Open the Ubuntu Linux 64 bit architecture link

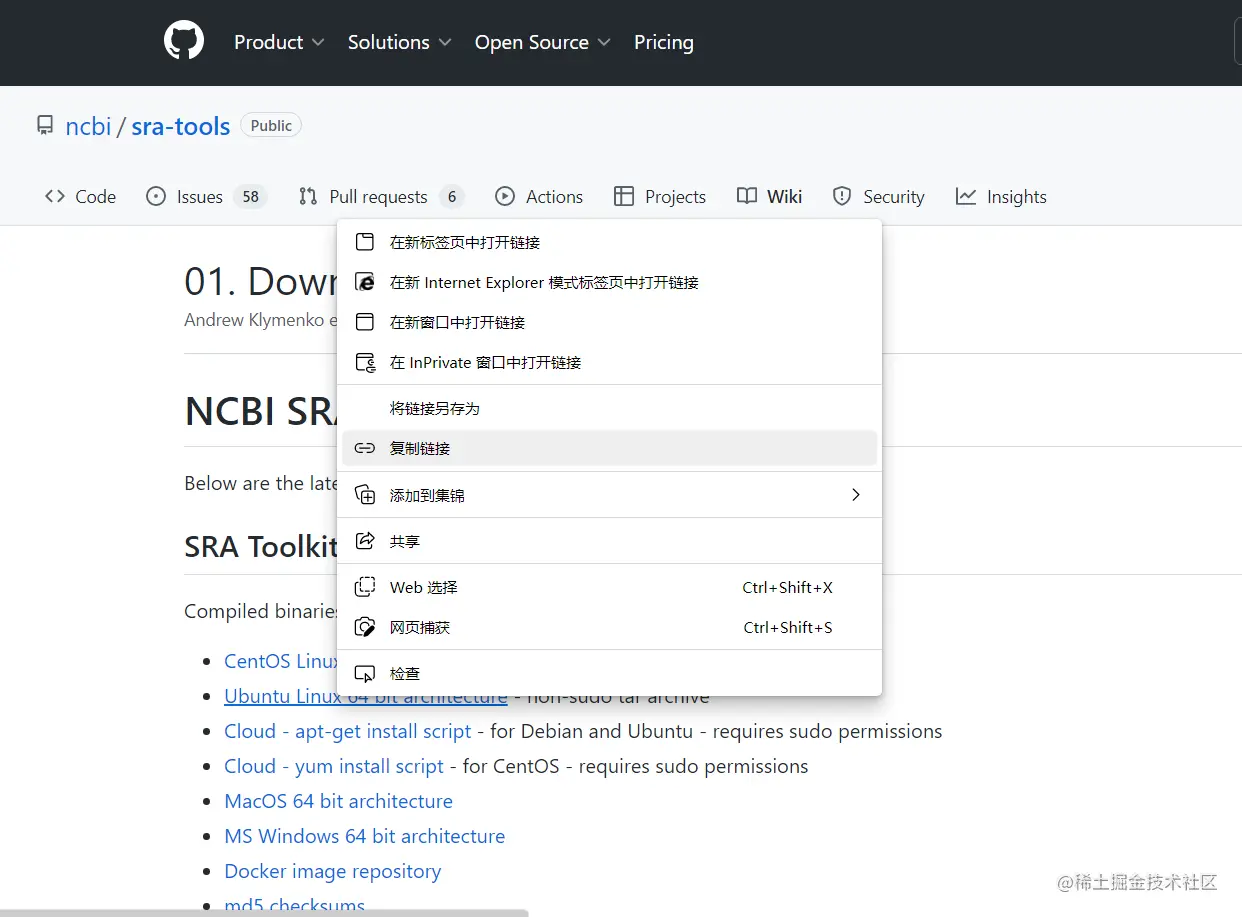click(x=365, y=696)
